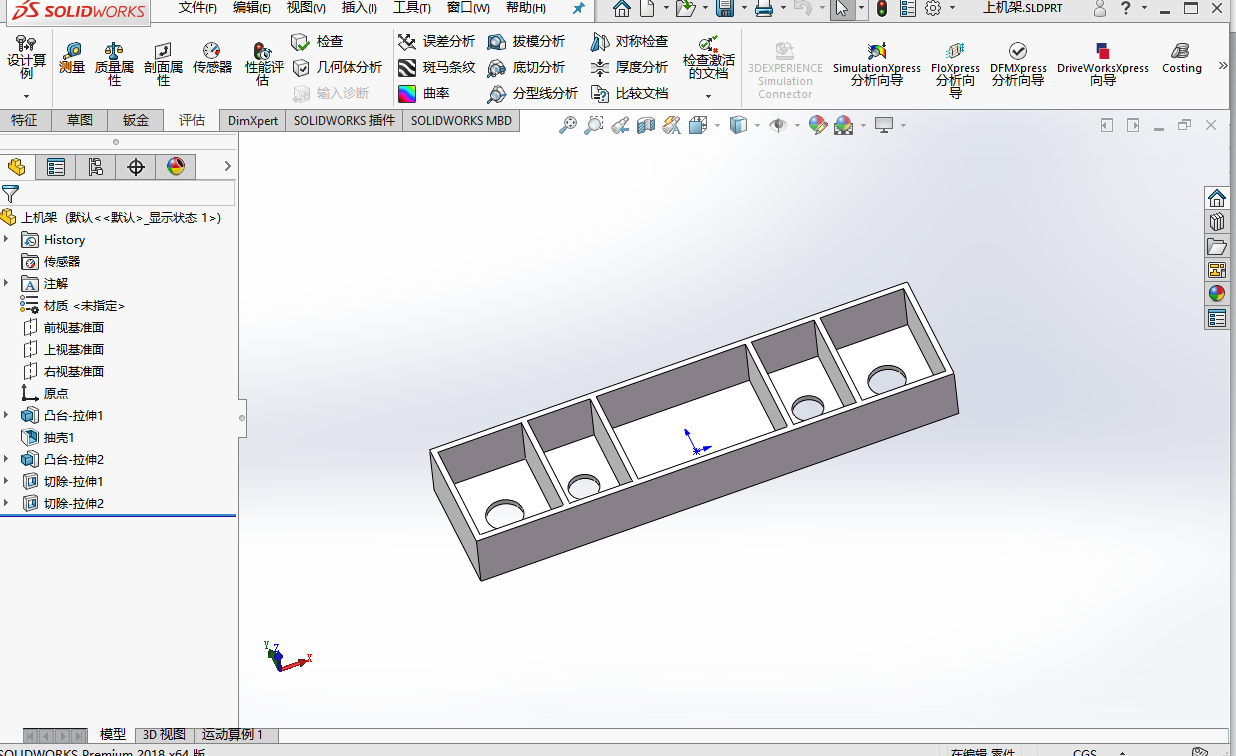The image size is (1236, 756).
Task: Open 几何体分析 geometry analysis
Action: tap(337, 67)
